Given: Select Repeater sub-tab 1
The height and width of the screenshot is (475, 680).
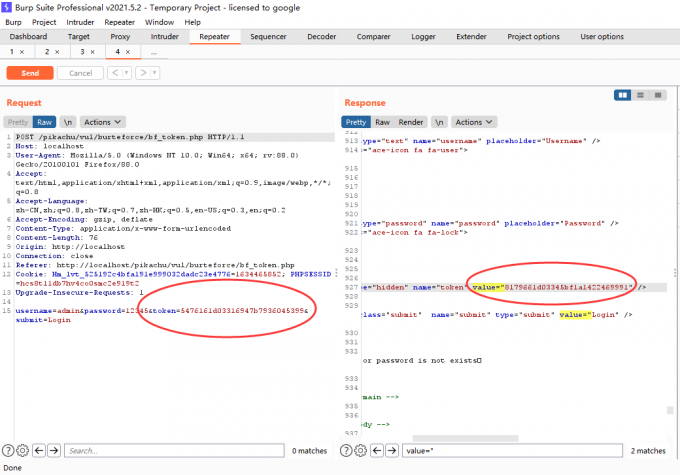Looking at the screenshot, I should pyautogui.click(x=12, y=52).
